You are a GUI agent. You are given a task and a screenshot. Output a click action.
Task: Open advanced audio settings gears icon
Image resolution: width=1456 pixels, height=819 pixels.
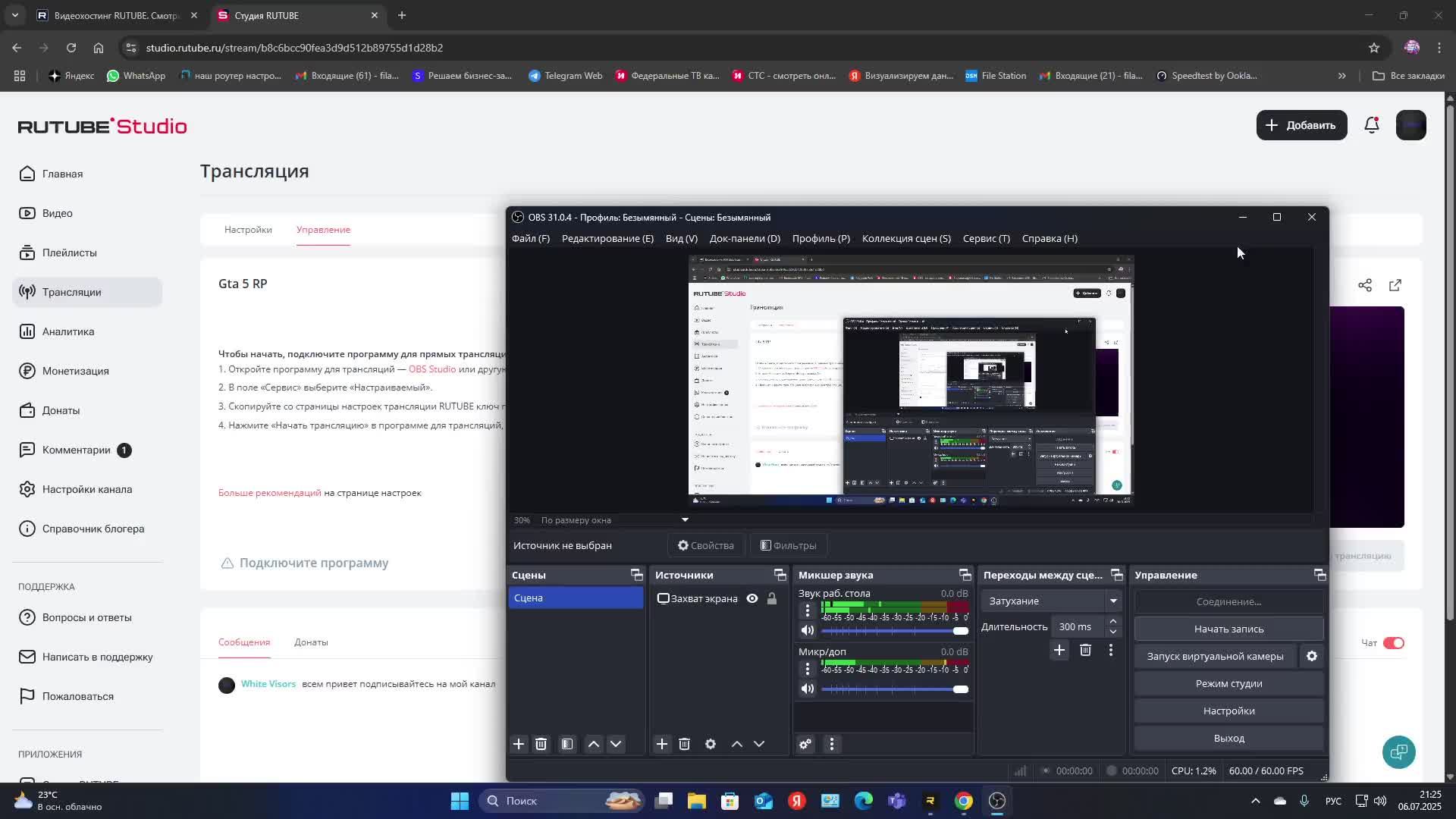click(x=805, y=744)
